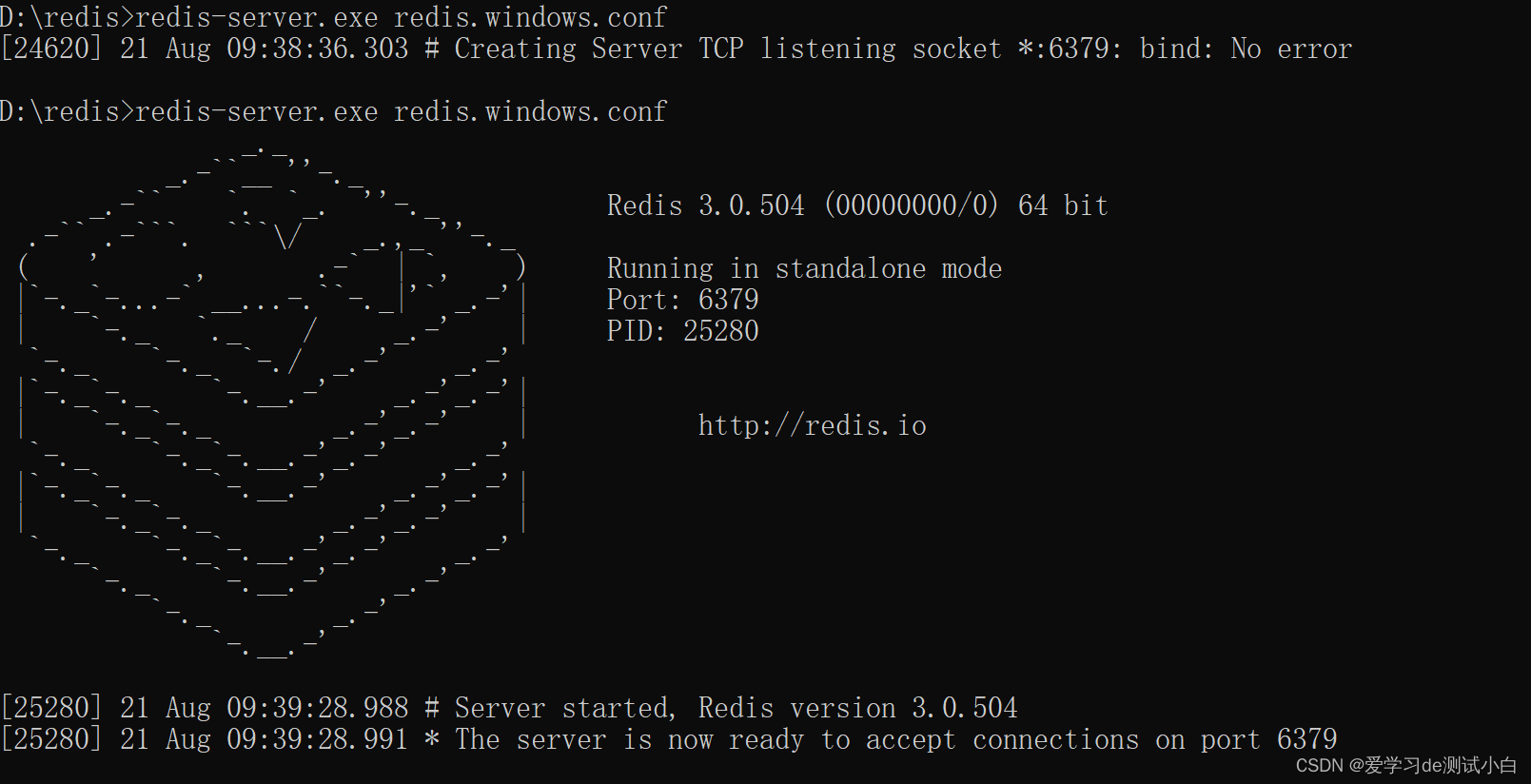Image resolution: width=1531 pixels, height=784 pixels.
Task: Click 'Creating Server TCP listening socket' text
Action: pos(728,49)
